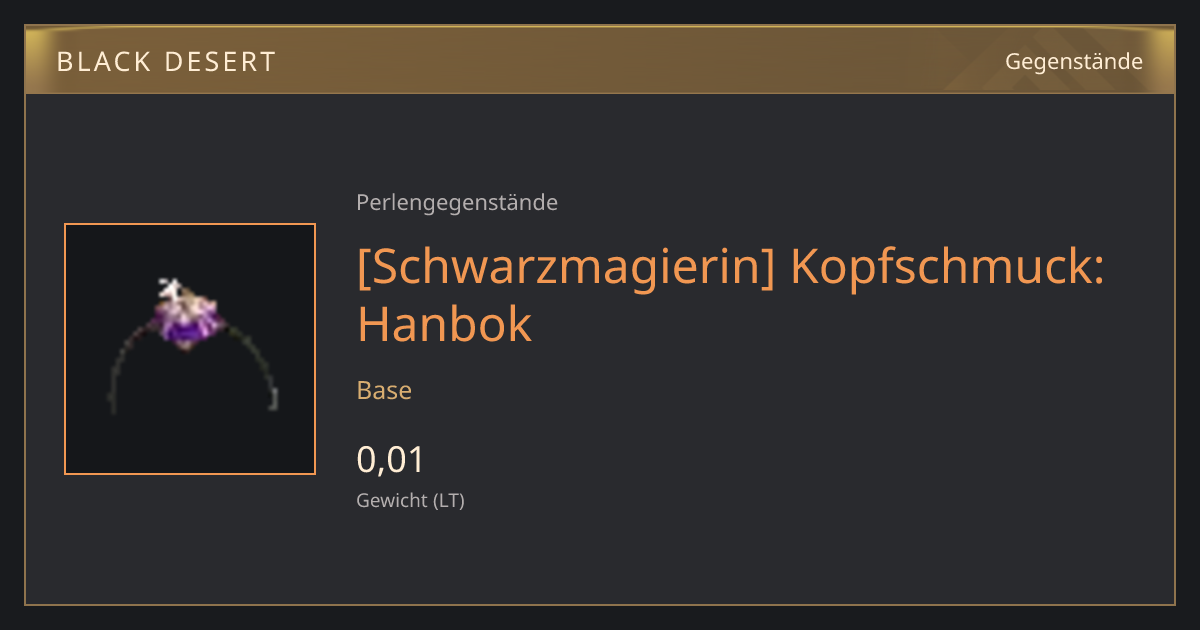The image size is (1200, 630).
Task: Open the Gegenstände section link
Action: pyautogui.click(x=1073, y=62)
